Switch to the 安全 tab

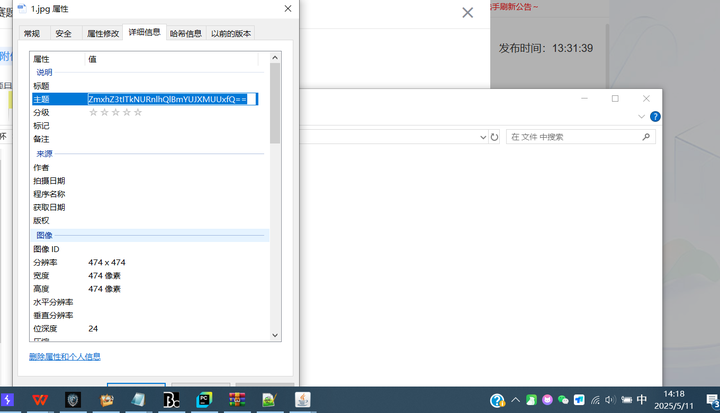[63, 34]
